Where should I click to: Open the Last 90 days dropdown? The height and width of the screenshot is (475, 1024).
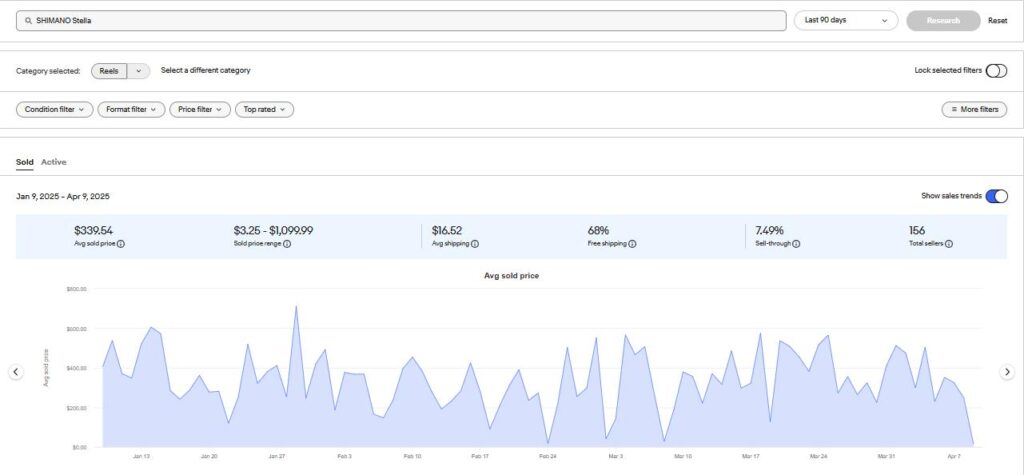click(846, 20)
